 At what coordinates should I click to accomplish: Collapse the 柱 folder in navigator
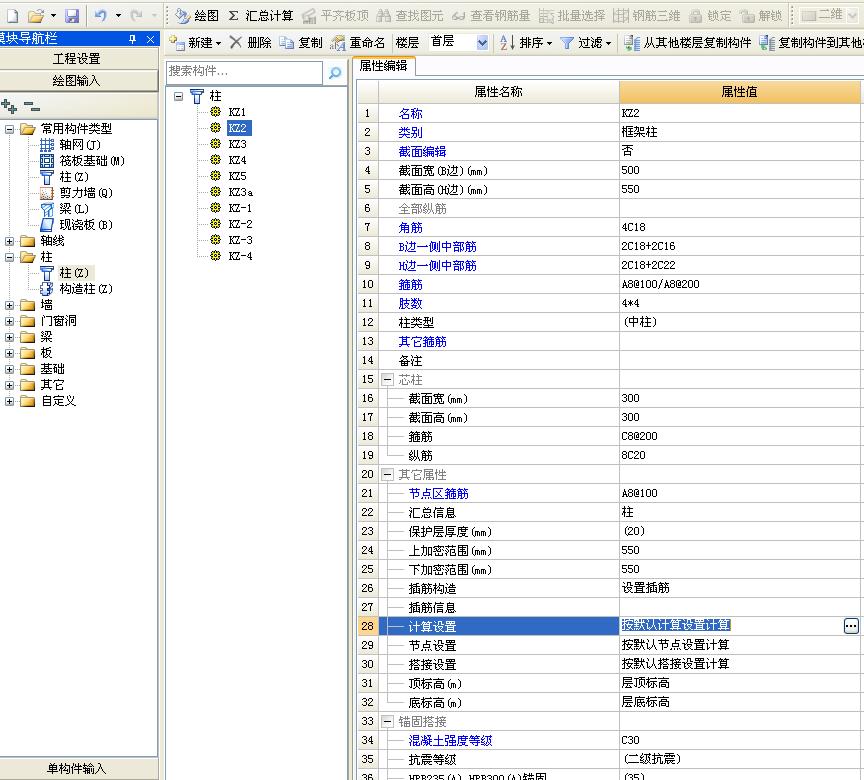pyautogui.click(x=9, y=257)
